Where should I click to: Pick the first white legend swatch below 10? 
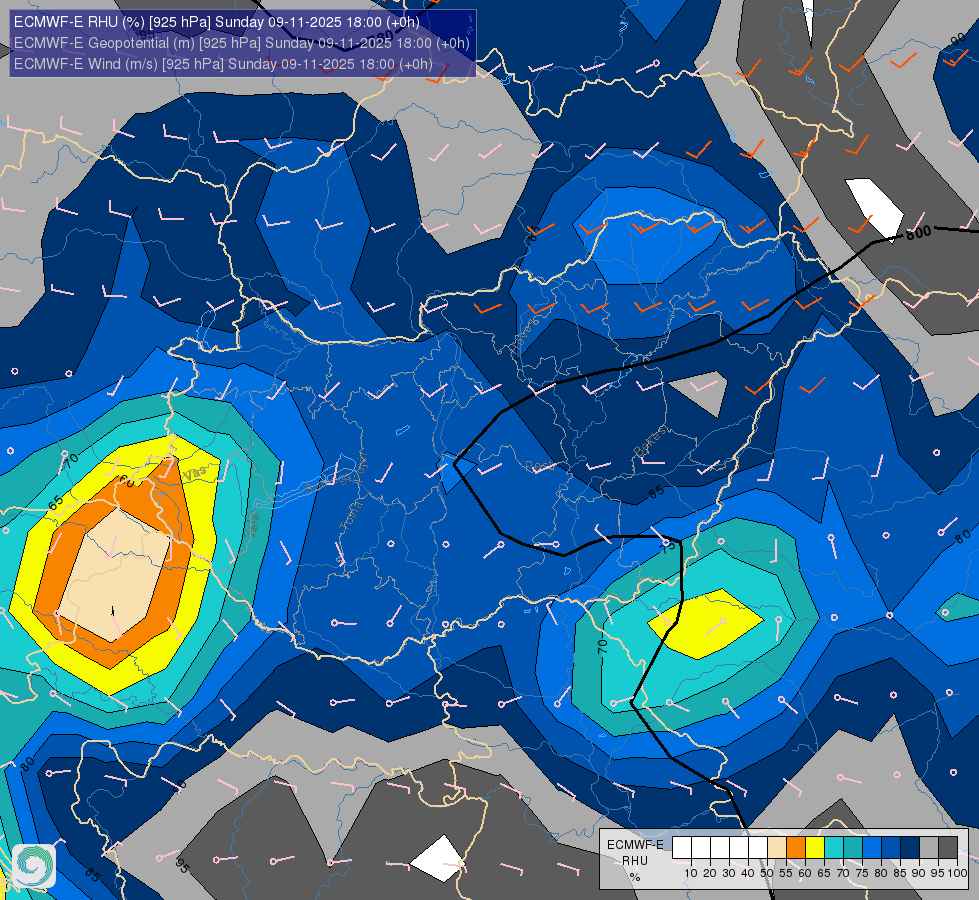[682, 847]
